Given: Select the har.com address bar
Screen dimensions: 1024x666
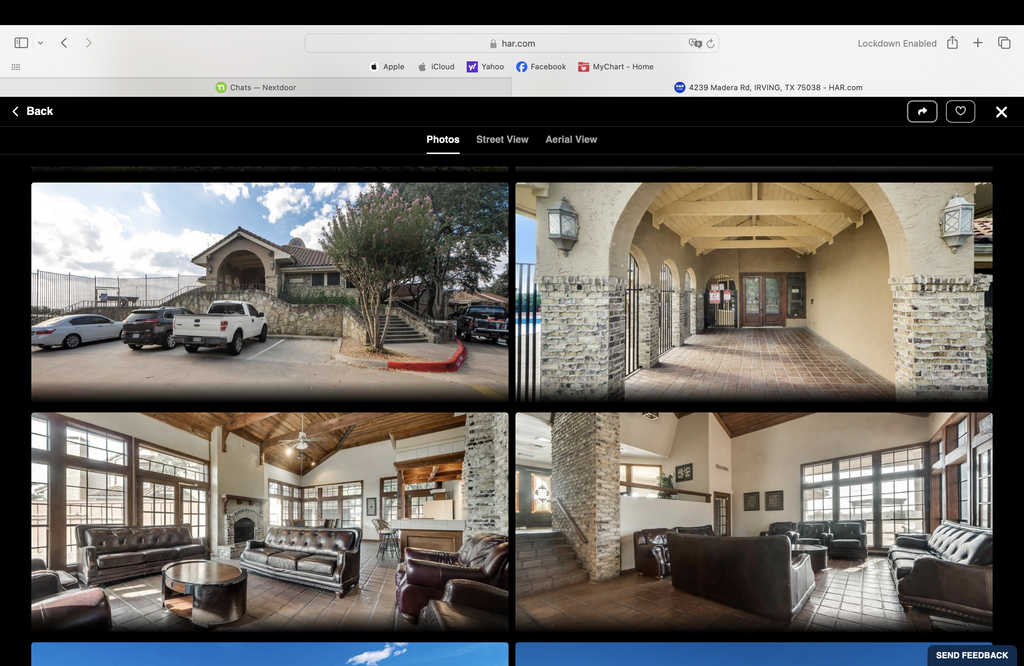Looking at the screenshot, I should coord(511,43).
